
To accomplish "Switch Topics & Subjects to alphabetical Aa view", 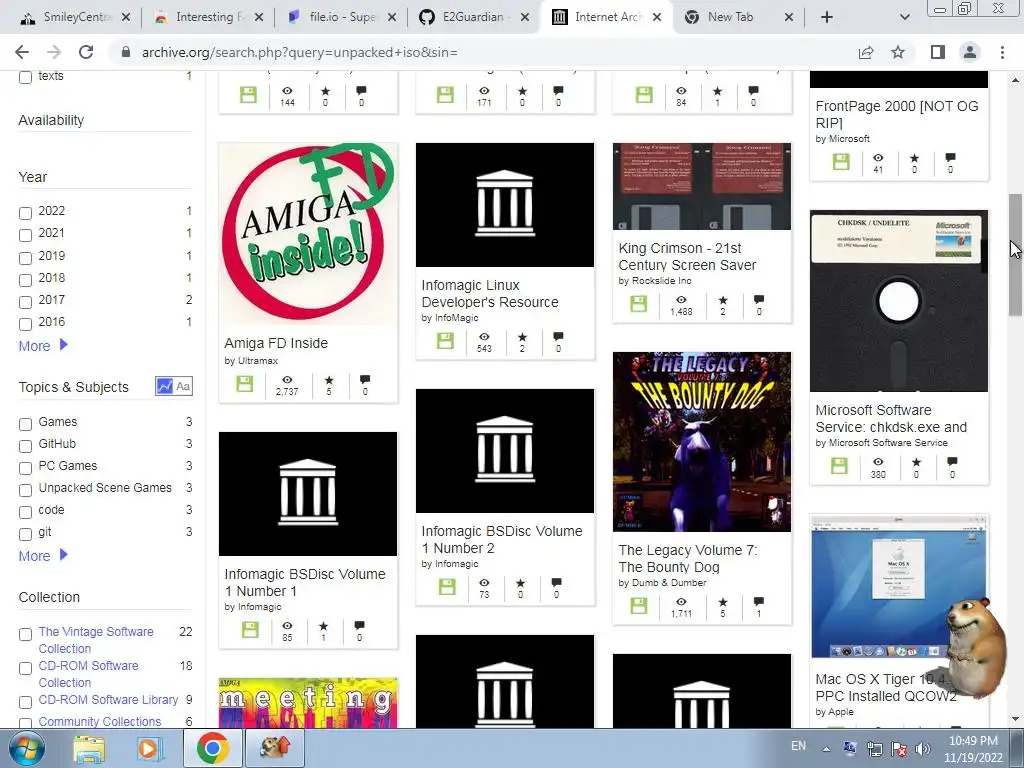I will [x=184, y=386].
